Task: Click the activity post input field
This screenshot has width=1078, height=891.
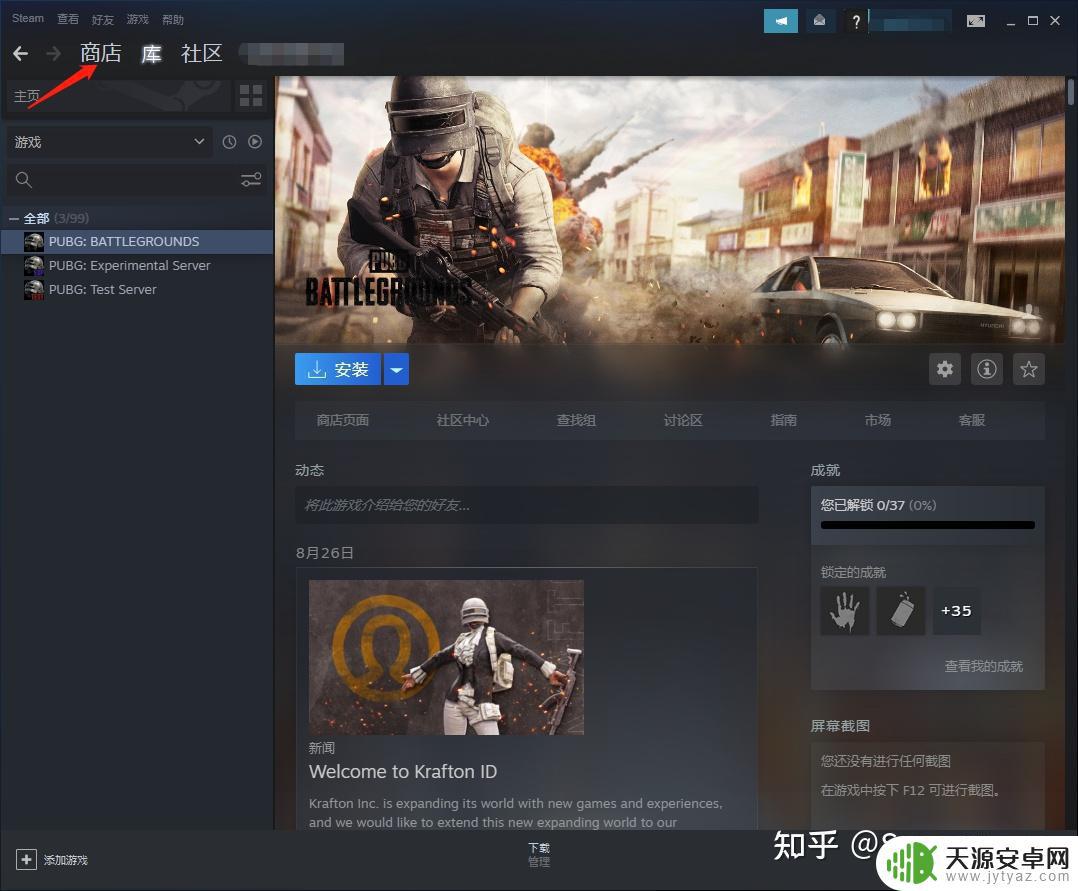Action: (x=527, y=505)
